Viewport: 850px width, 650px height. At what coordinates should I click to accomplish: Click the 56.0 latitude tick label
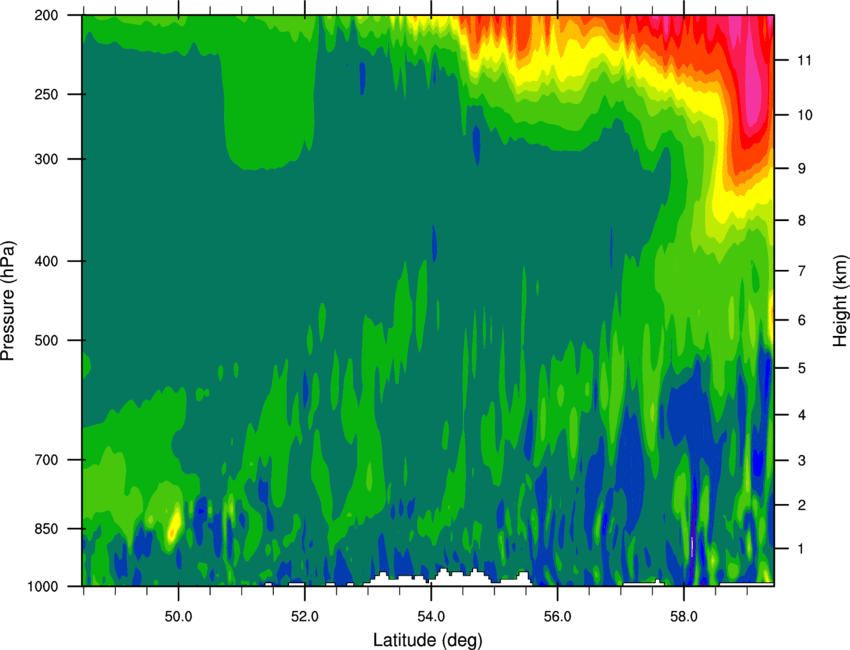click(557, 617)
